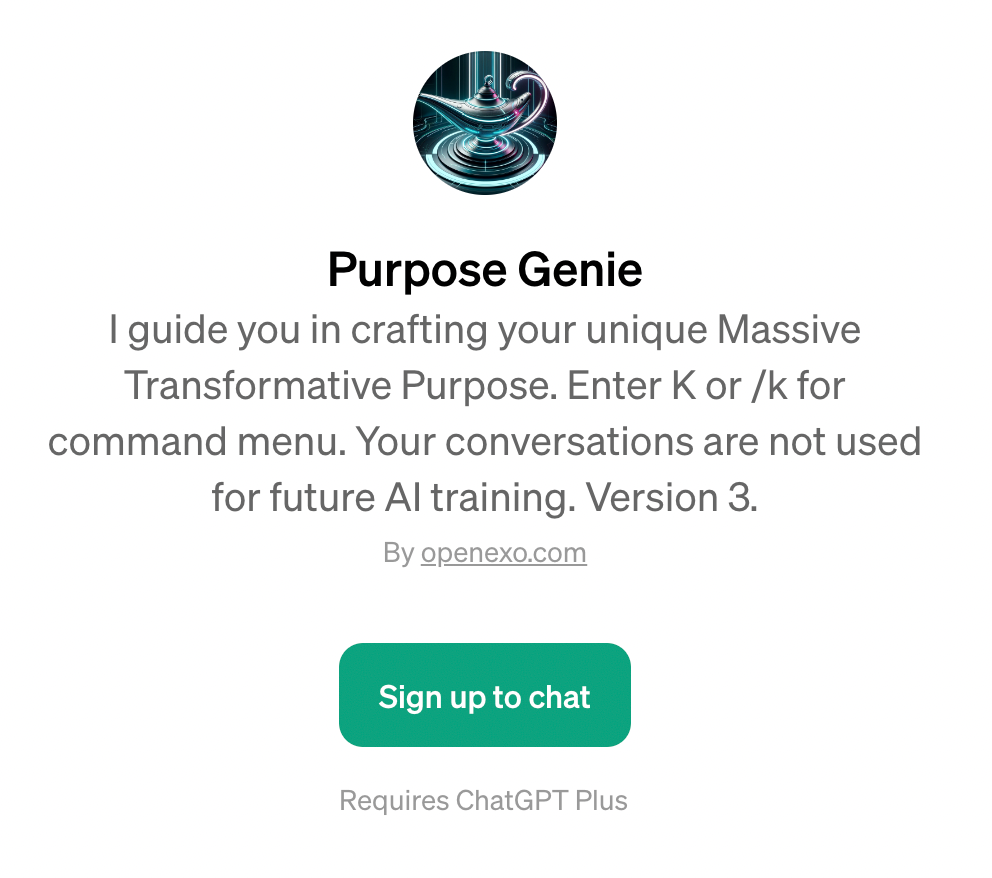Click the /k command text in description

pos(769,386)
